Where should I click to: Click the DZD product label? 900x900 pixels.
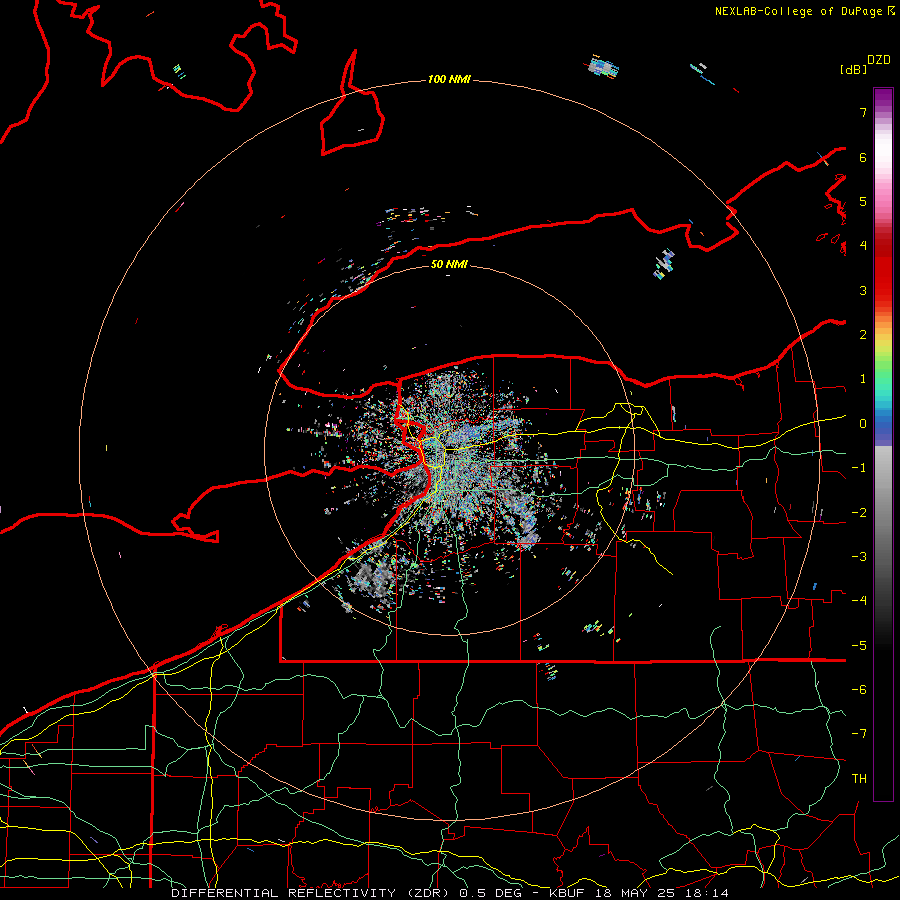click(879, 60)
